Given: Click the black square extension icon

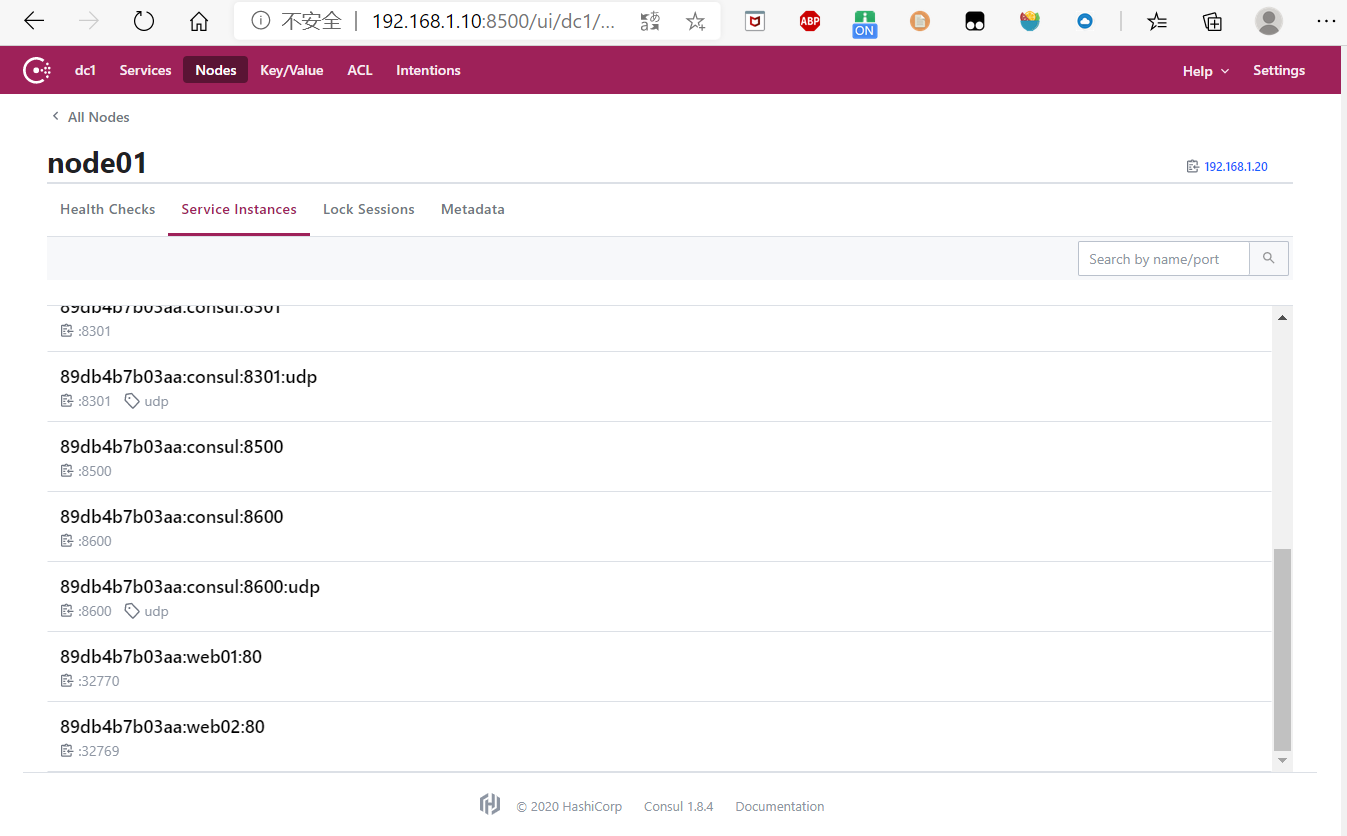Looking at the screenshot, I should click(x=975, y=21).
